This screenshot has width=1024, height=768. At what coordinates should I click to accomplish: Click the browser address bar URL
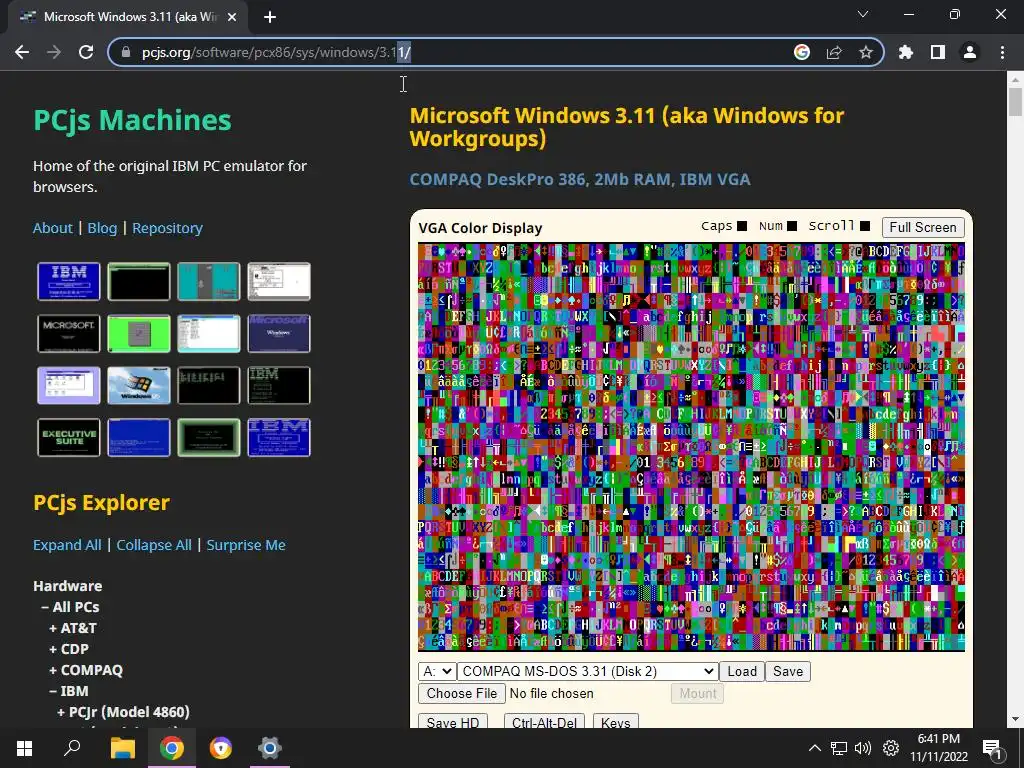point(276,52)
